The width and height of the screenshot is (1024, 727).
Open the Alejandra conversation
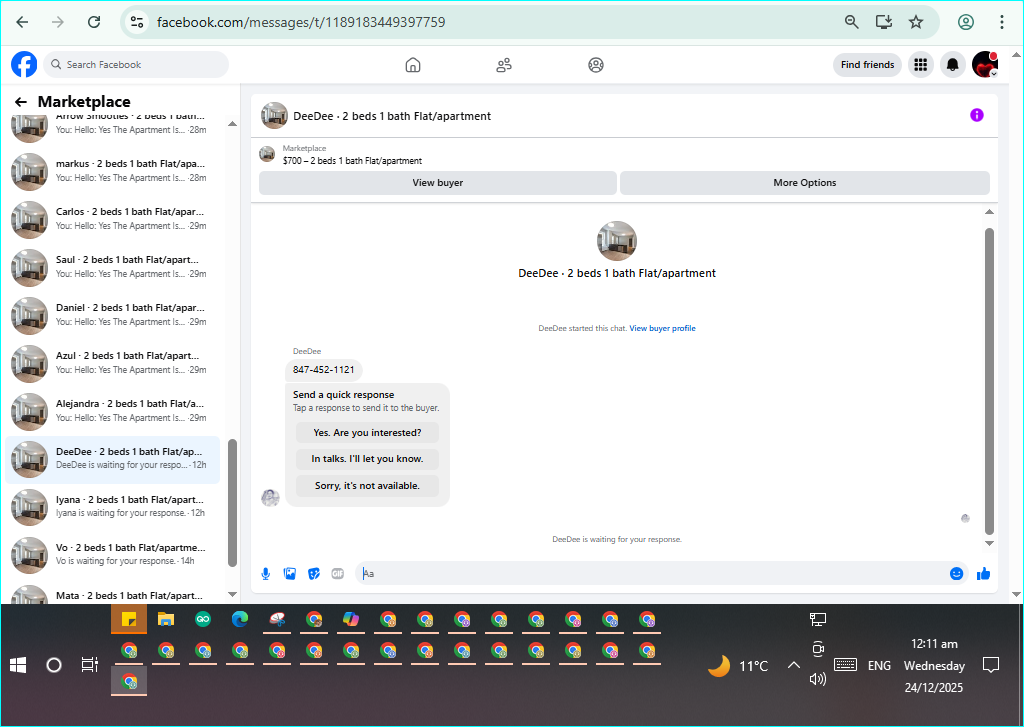coord(113,411)
